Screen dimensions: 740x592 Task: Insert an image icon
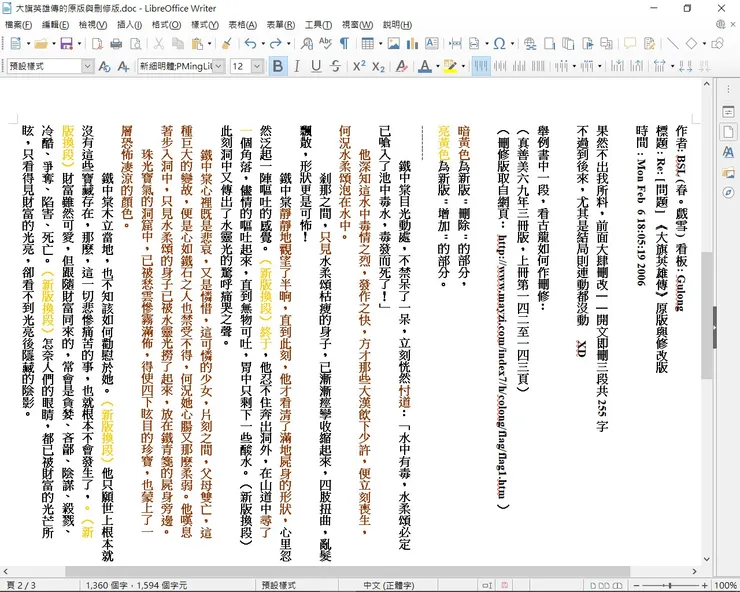(393, 44)
